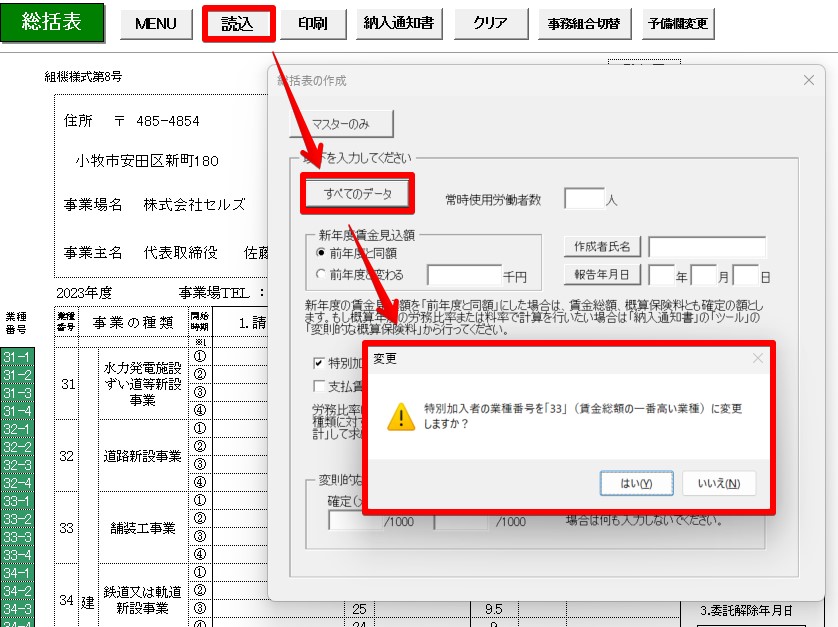Click 水力発電施設 ずい道等新設事業 cell
838x627 pixels.
point(143,384)
